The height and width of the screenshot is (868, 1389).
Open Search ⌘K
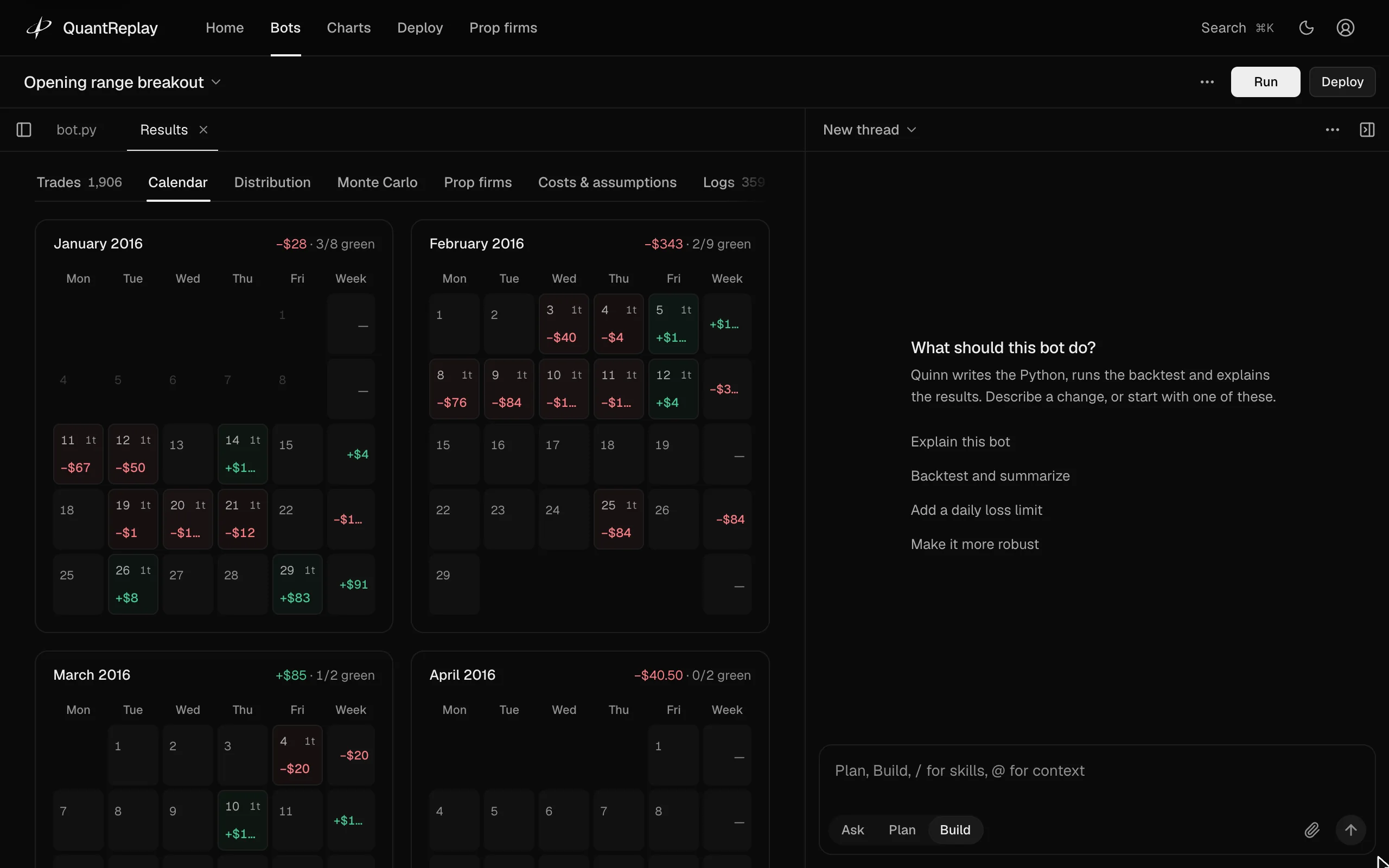coord(1237,28)
